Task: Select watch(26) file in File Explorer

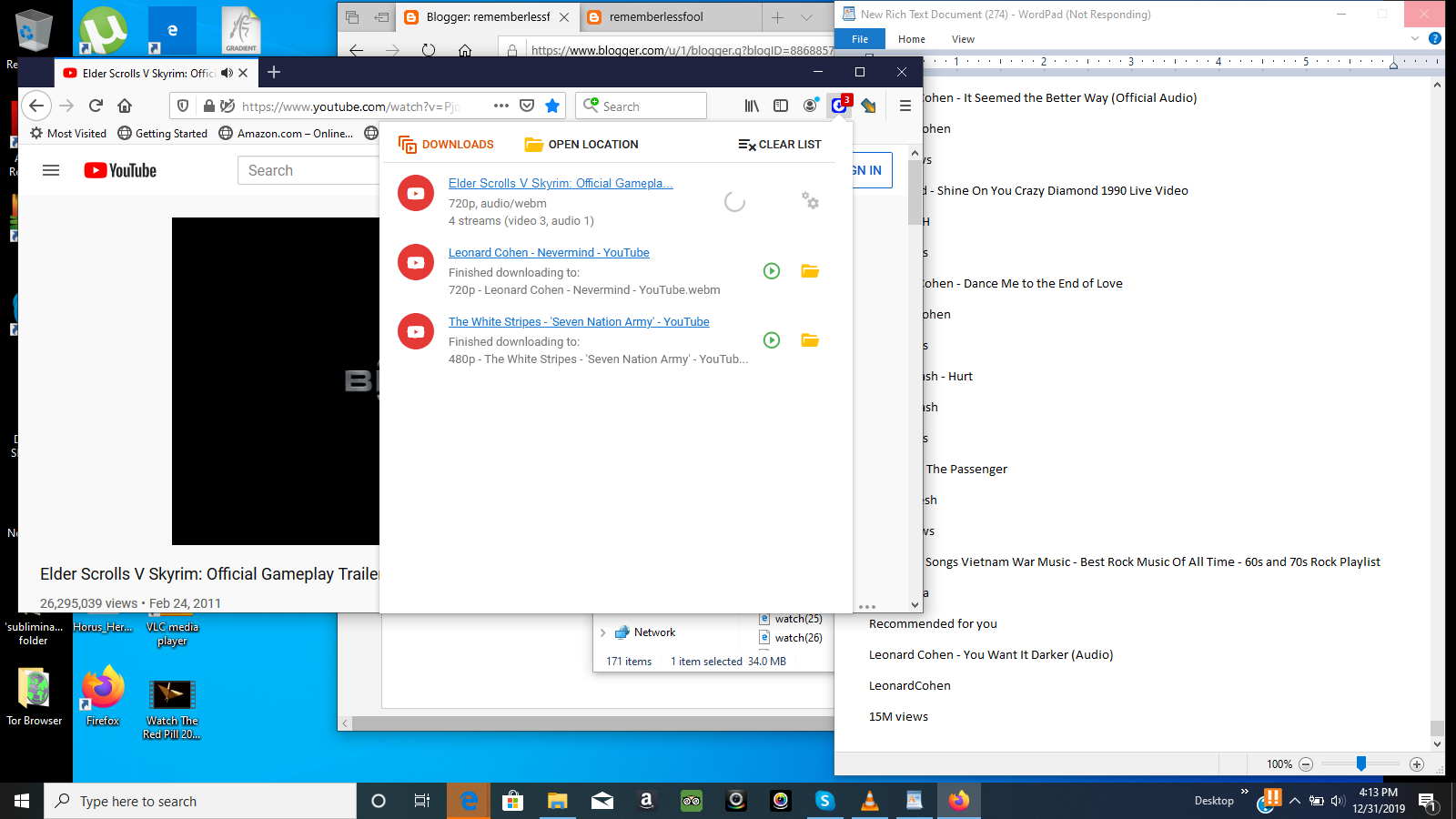Action: (791, 638)
